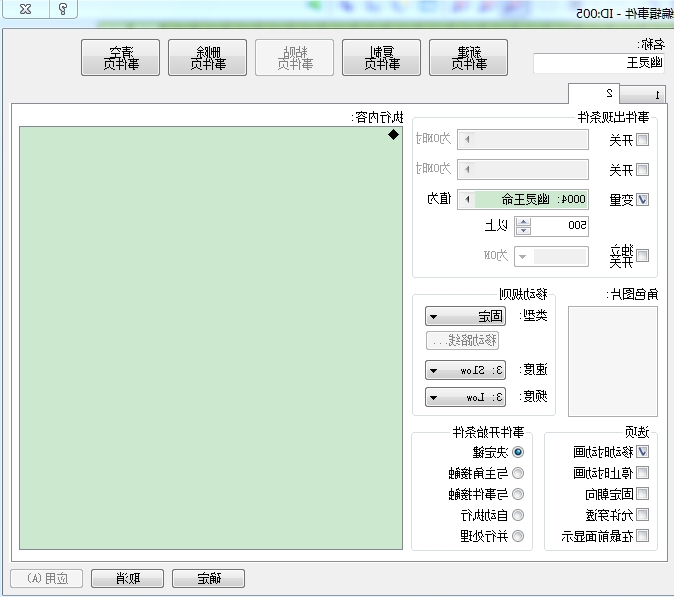This screenshot has width=674, height=597.
Task: Click inside the green 执行内容 command list
Action: pyautogui.click(x=211, y=338)
